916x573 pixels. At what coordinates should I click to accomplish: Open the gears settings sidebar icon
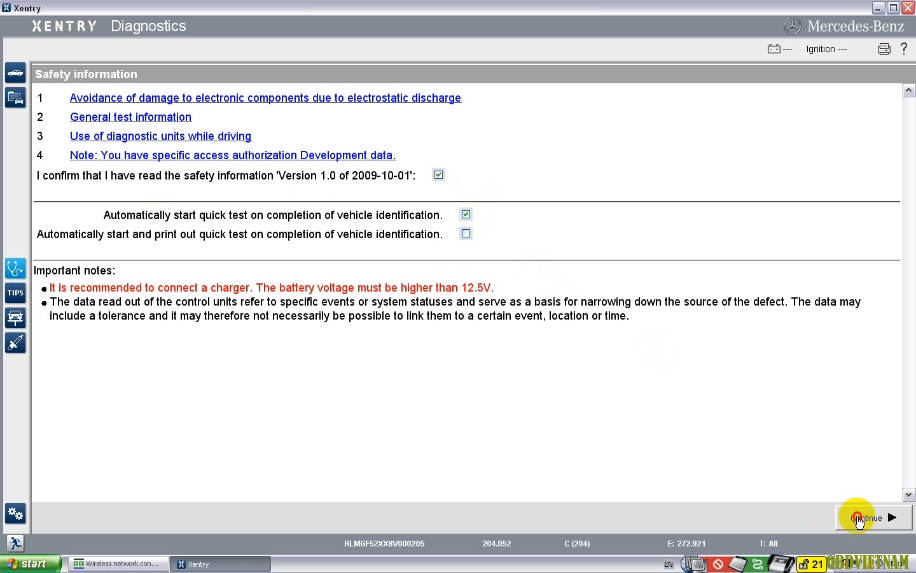(15, 514)
